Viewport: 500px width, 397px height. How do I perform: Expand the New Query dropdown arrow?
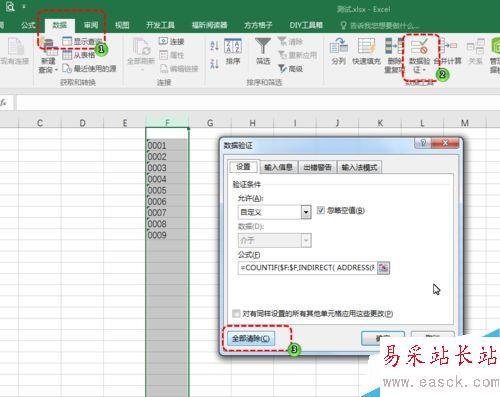[56, 70]
